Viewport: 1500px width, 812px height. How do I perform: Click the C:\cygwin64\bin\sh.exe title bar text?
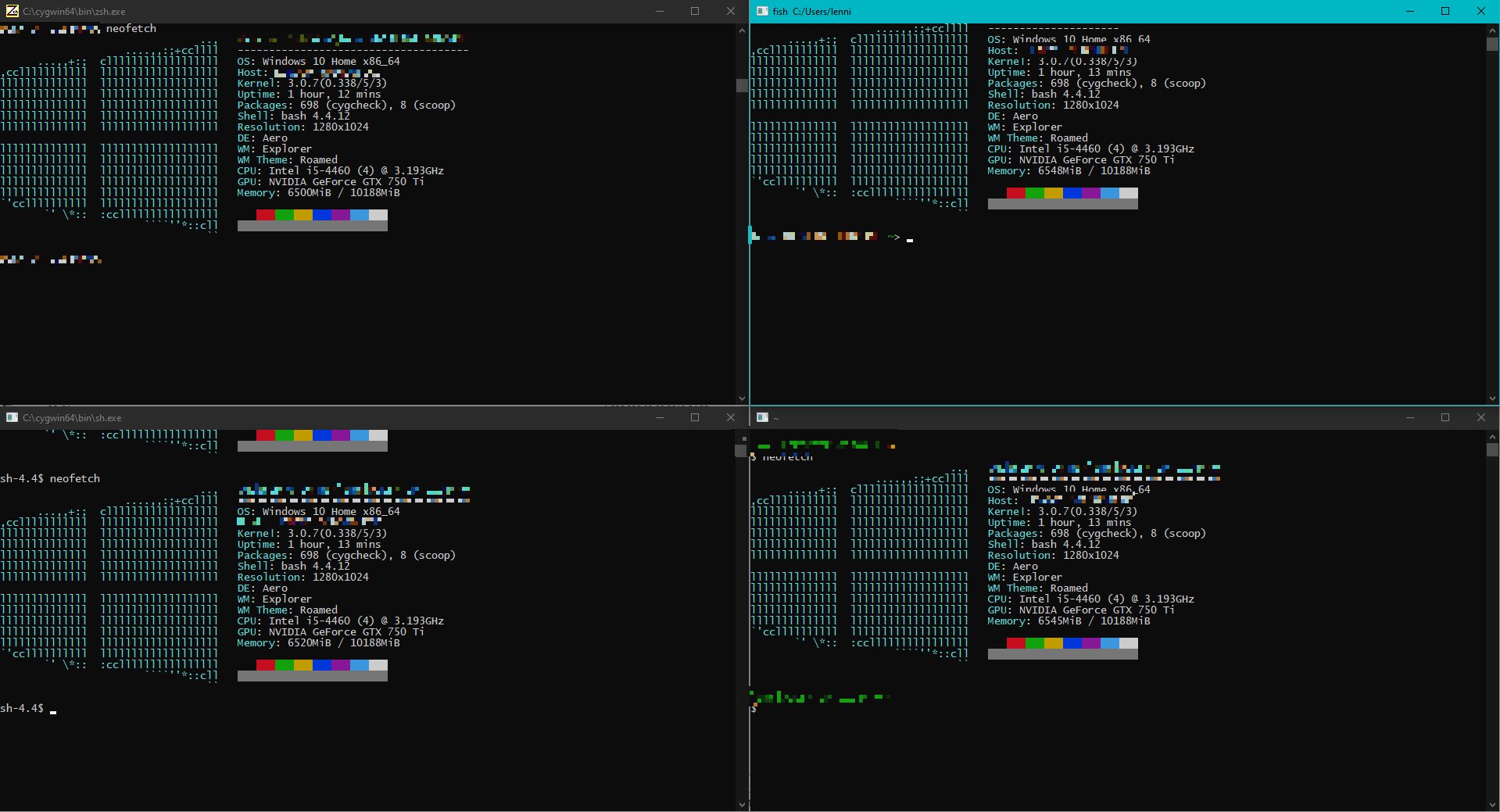[72, 418]
